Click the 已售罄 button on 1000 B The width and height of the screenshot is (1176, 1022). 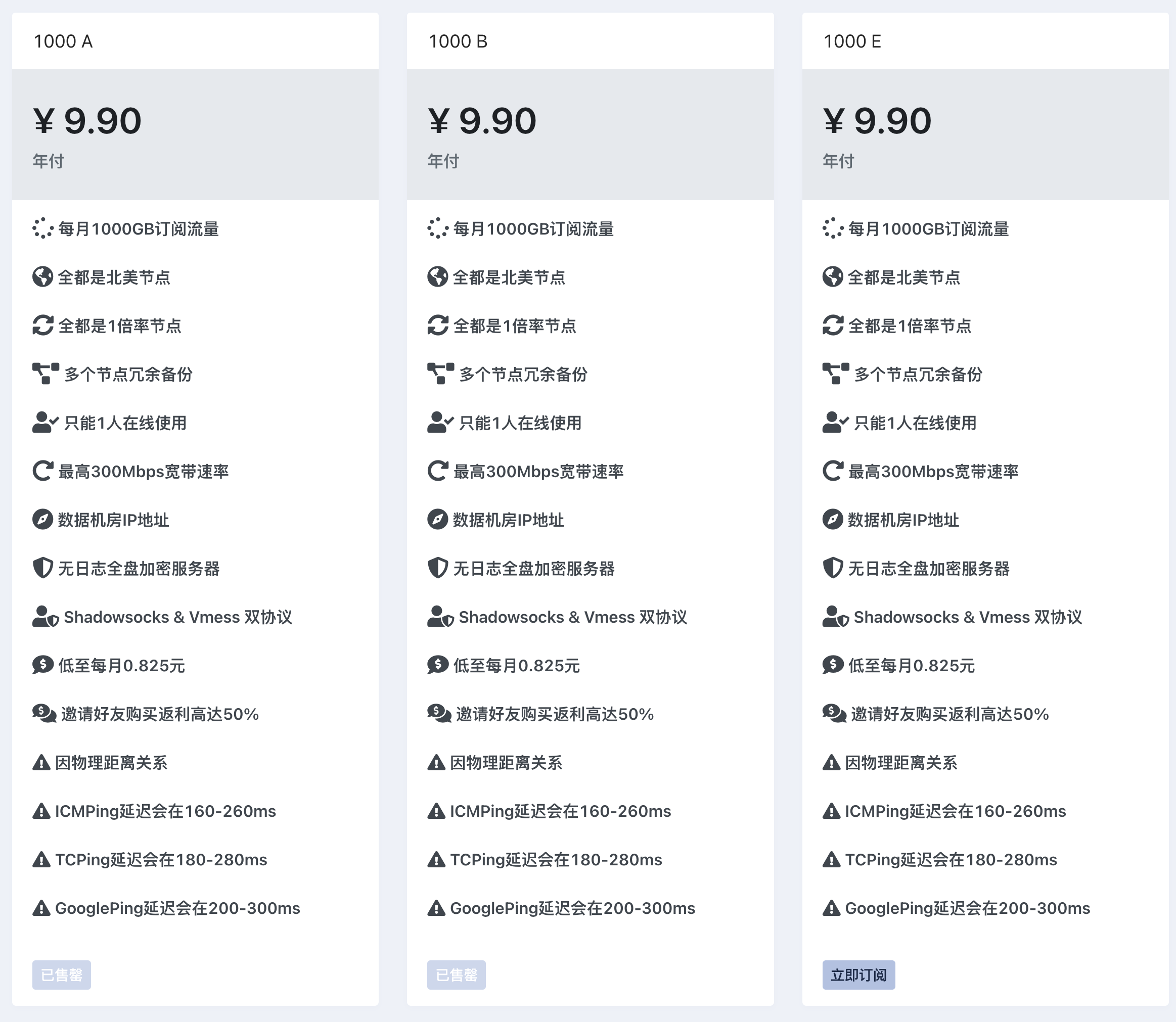[457, 974]
